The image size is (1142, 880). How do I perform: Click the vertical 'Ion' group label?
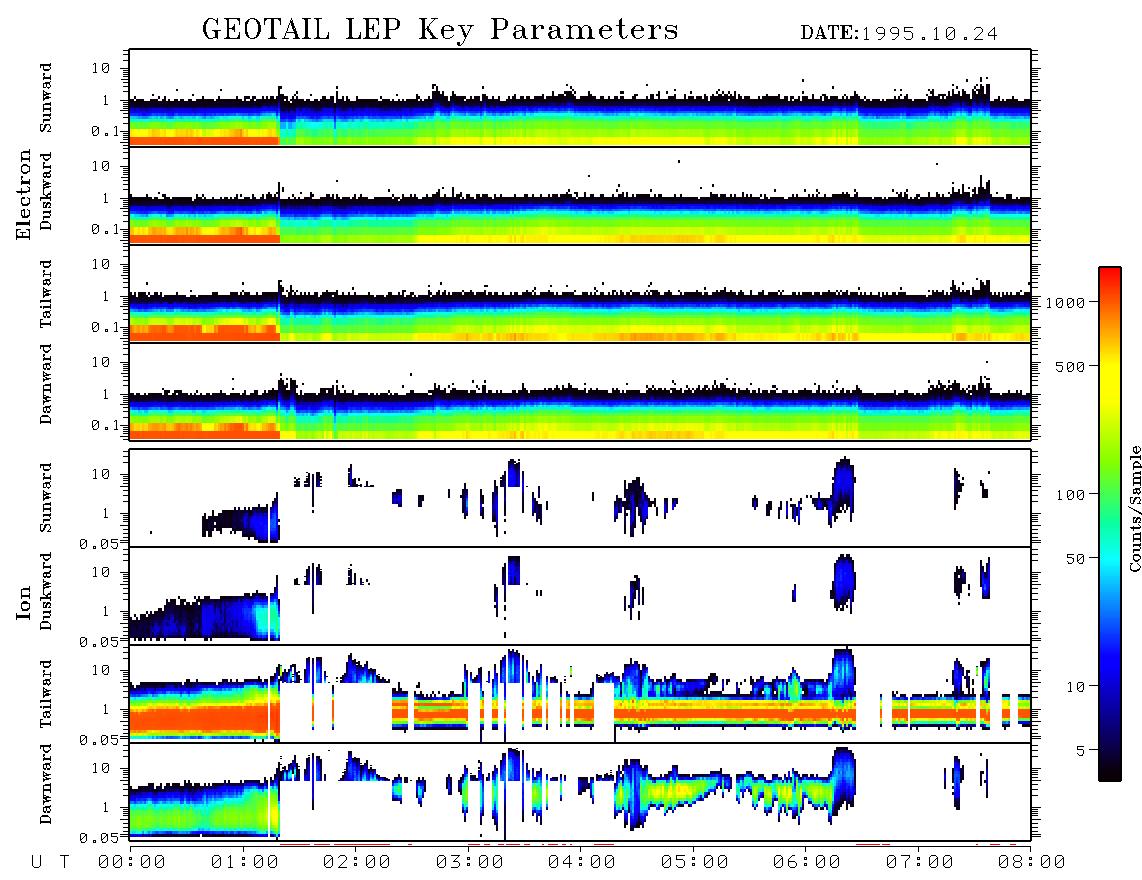pyautogui.click(x=24, y=603)
